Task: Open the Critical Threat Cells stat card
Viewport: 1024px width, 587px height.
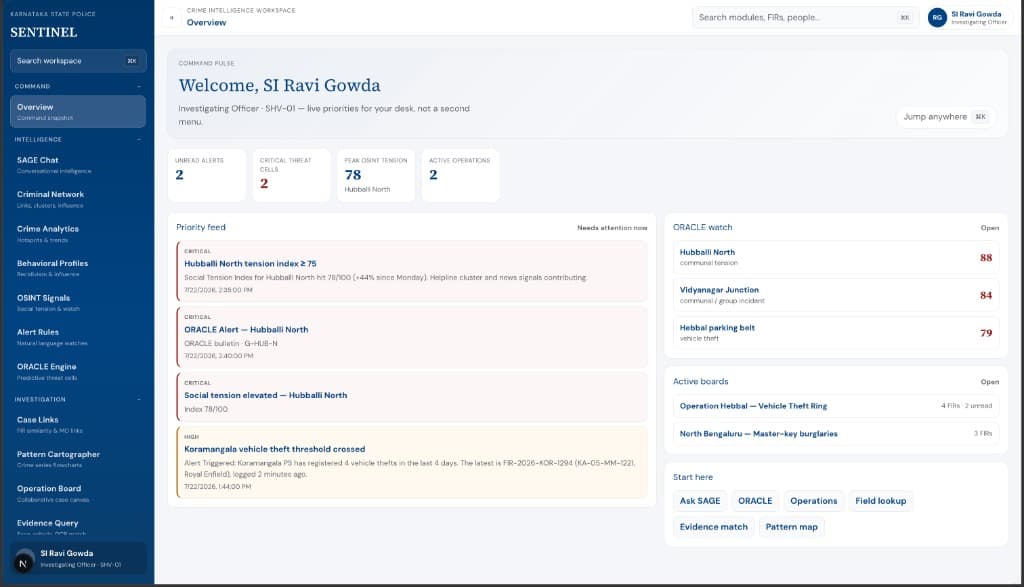Action: (291, 175)
